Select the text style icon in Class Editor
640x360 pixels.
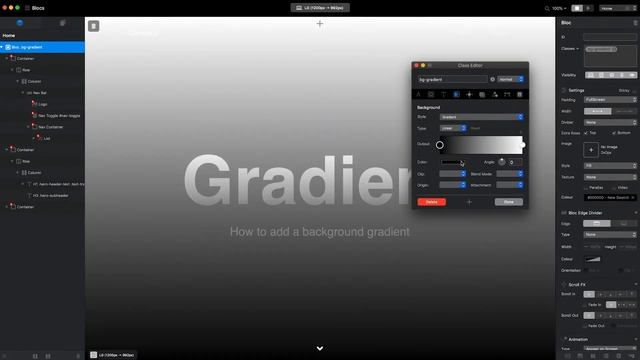[418, 95]
